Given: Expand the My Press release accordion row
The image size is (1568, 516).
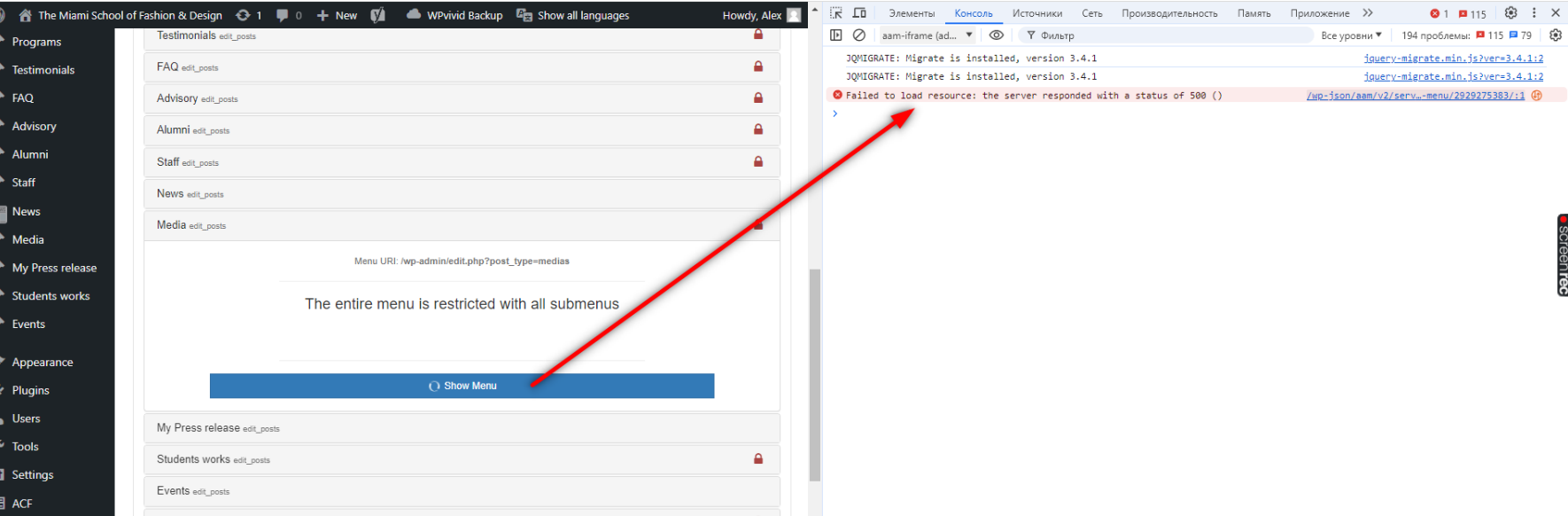Looking at the screenshot, I should (x=462, y=427).
